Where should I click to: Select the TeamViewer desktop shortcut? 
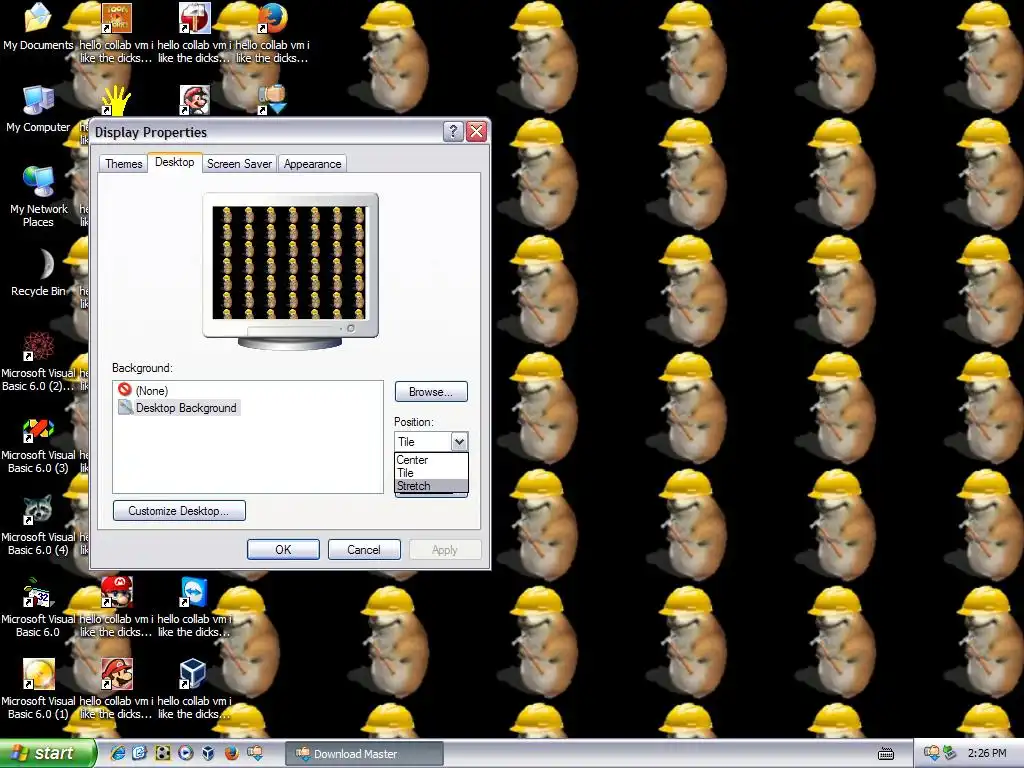(x=195, y=592)
